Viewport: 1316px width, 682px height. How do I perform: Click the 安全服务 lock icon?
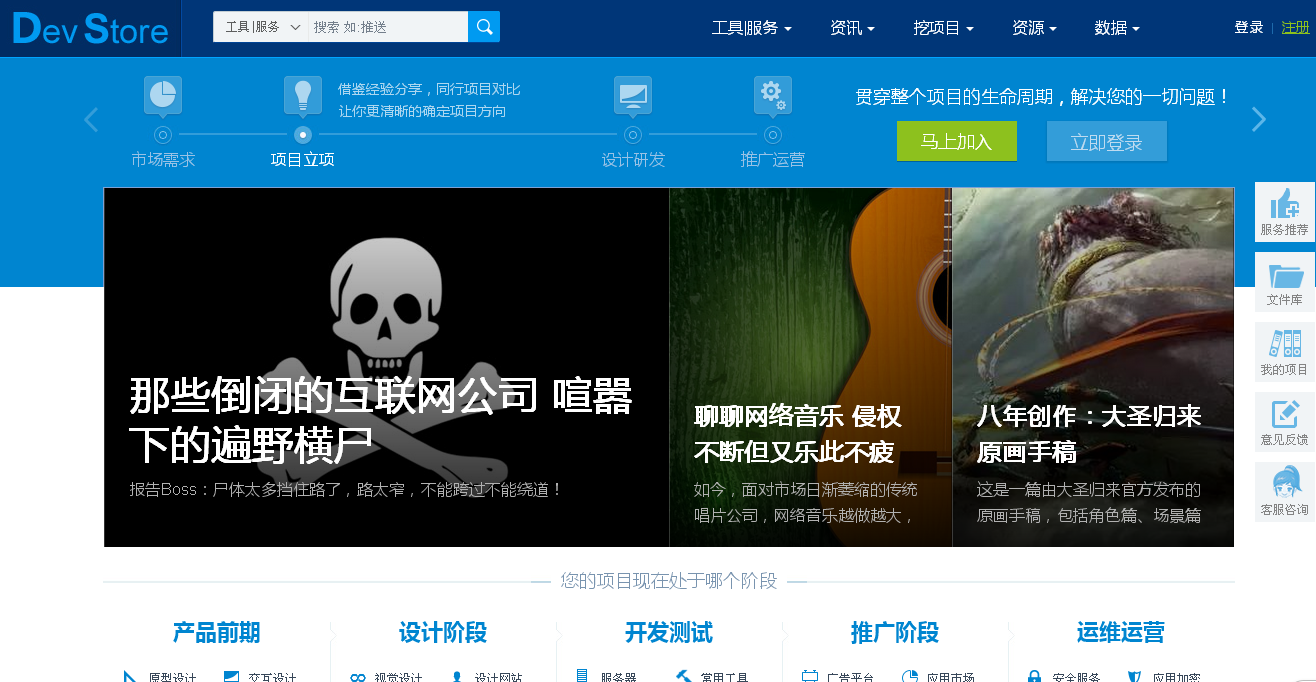coord(1035,677)
